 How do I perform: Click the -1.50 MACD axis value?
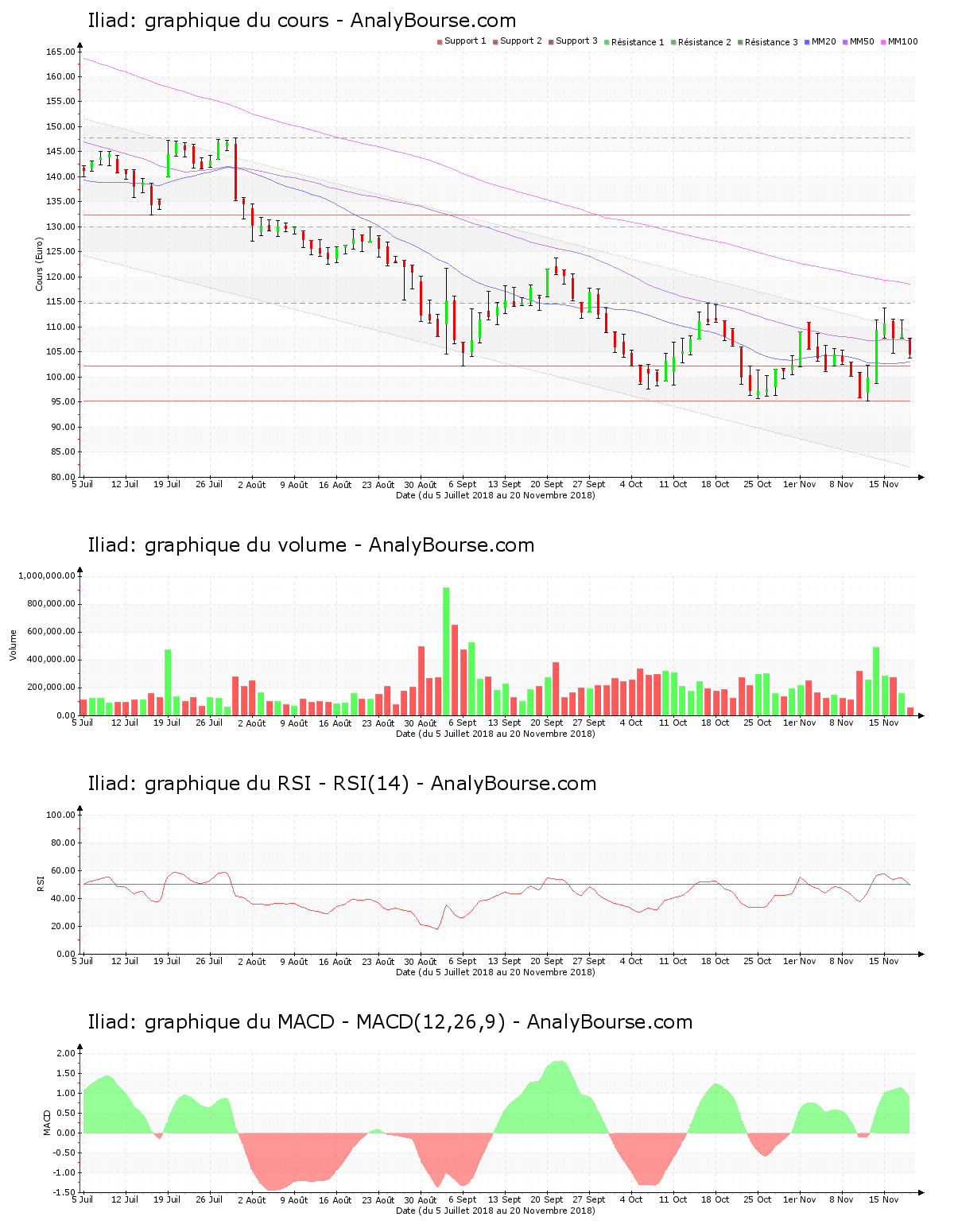pyautogui.click(x=65, y=1193)
